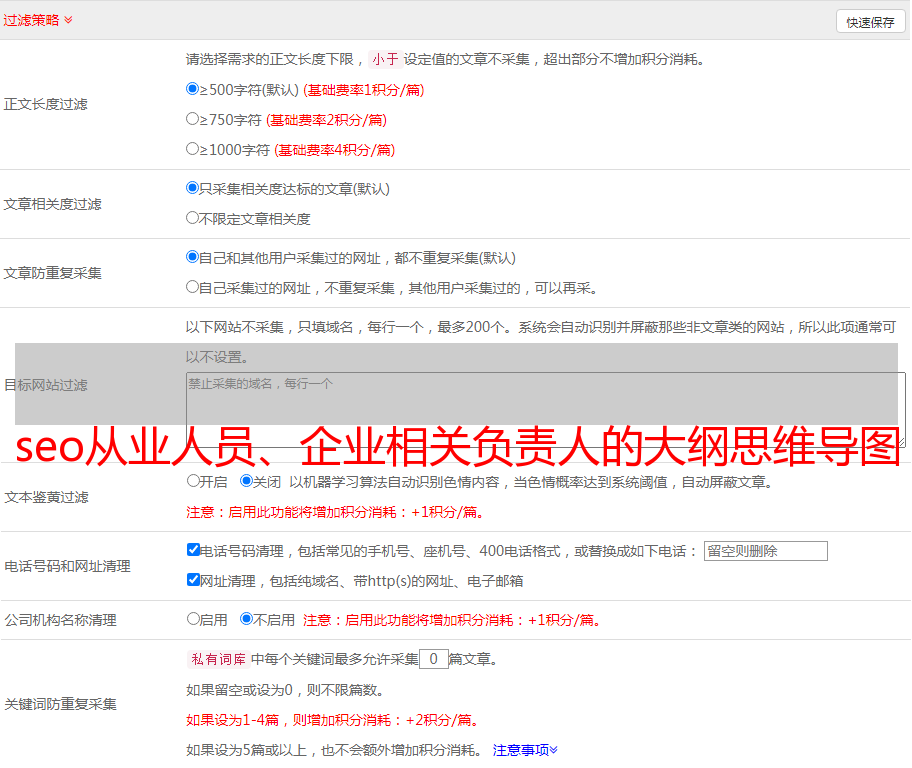Image resolution: width=912 pixels, height=768 pixels.
Task: Click the keyword article count input box
Action: (x=433, y=659)
